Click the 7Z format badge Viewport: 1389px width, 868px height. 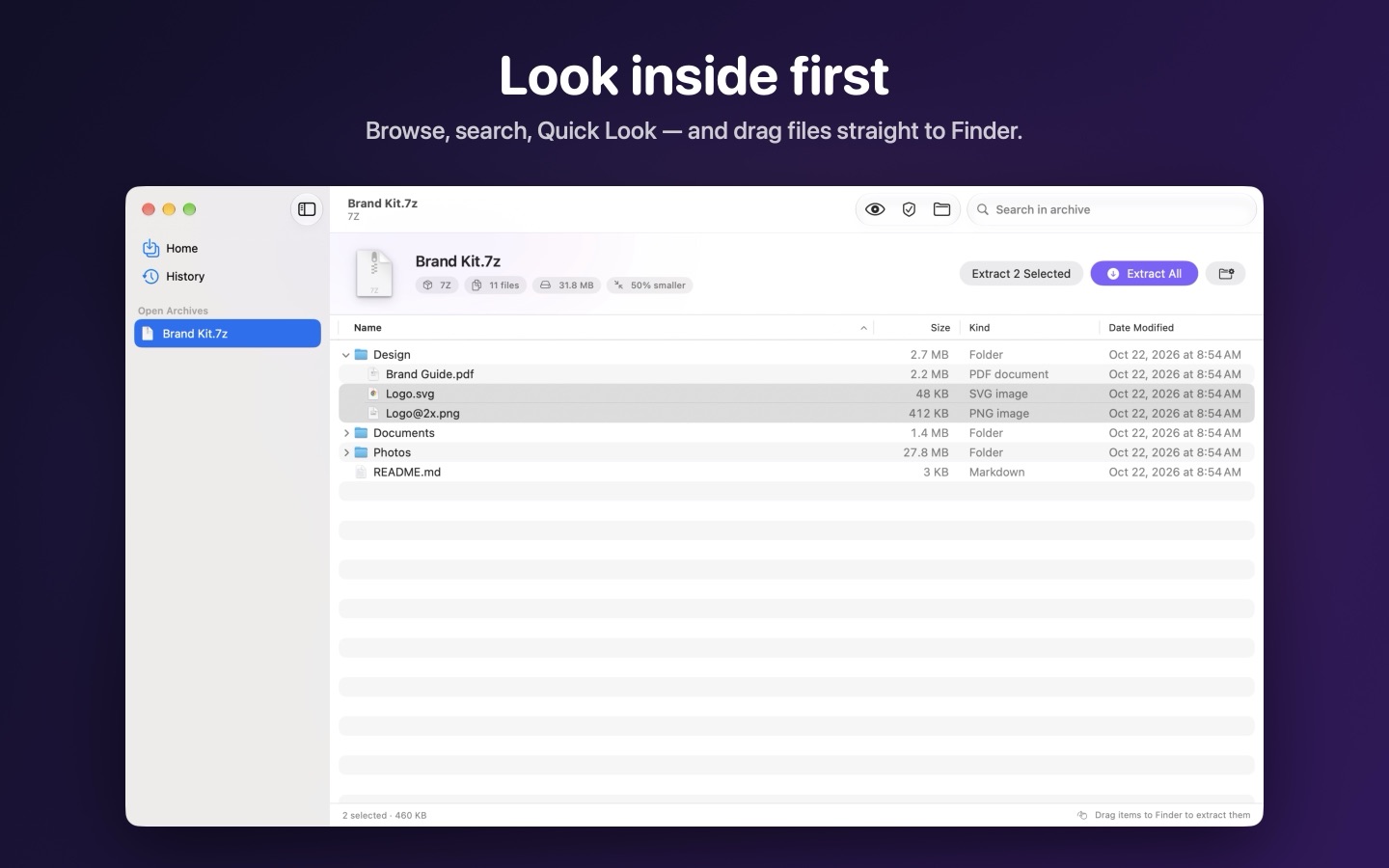pyautogui.click(x=437, y=285)
